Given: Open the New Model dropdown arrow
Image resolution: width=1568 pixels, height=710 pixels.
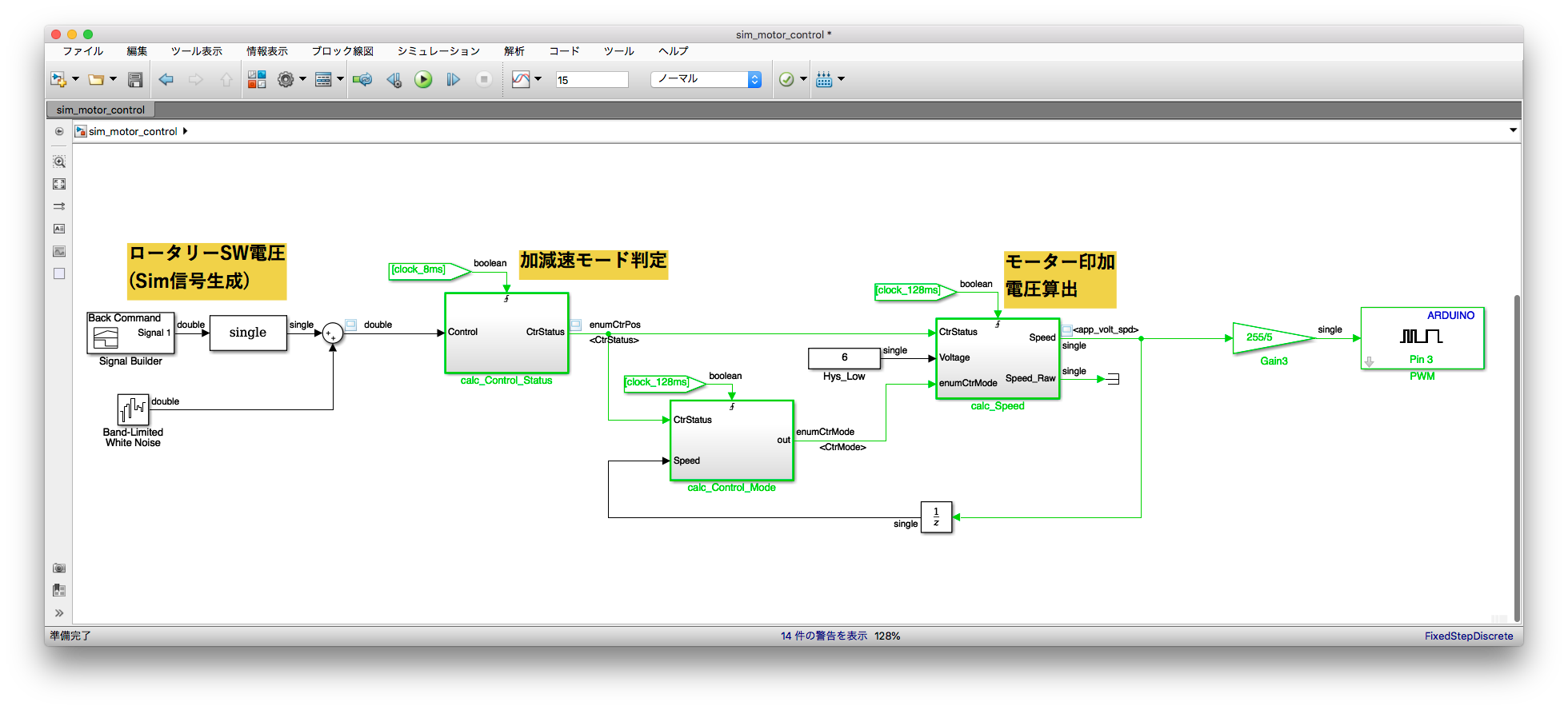Looking at the screenshot, I should [x=75, y=79].
